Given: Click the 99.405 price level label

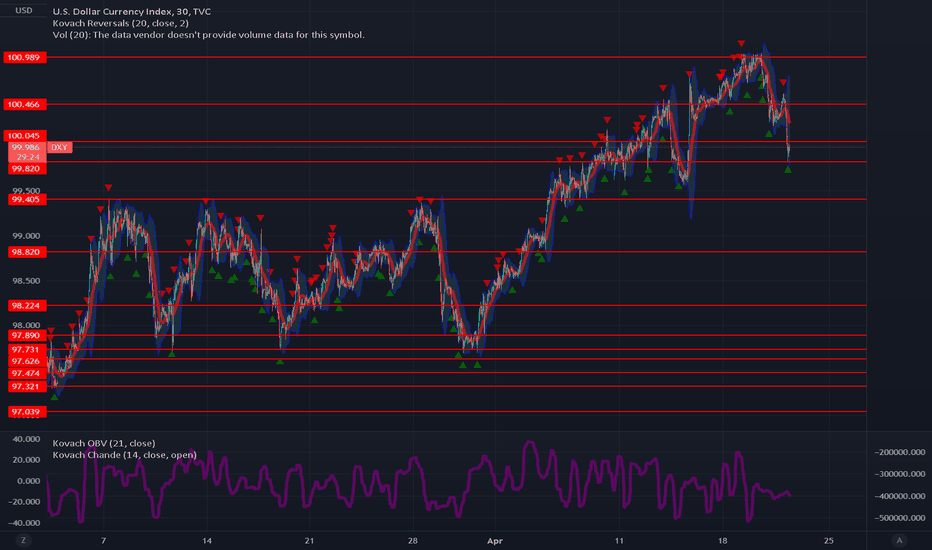Looking at the screenshot, I should click(x=27, y=199).
